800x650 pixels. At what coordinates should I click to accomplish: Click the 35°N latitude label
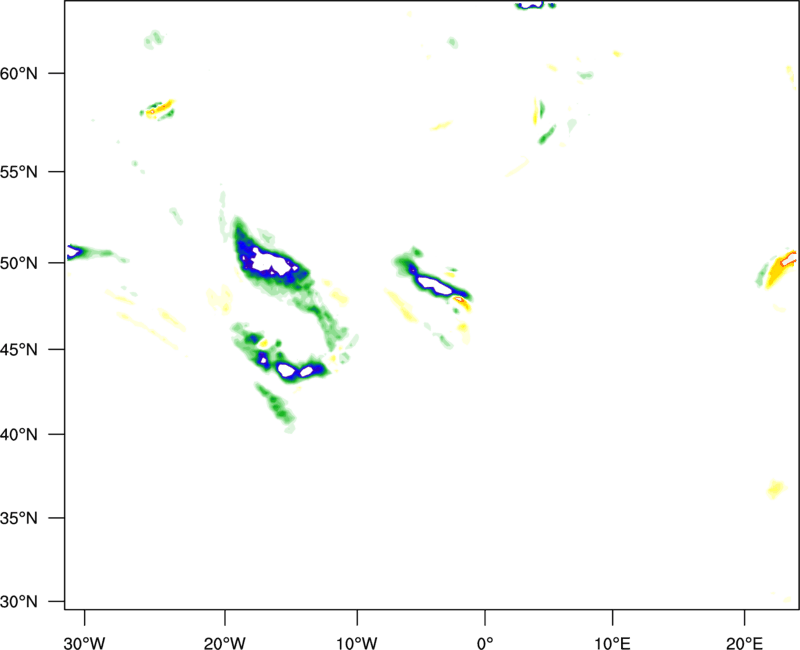pyautogui.click(x=19, y=518)
